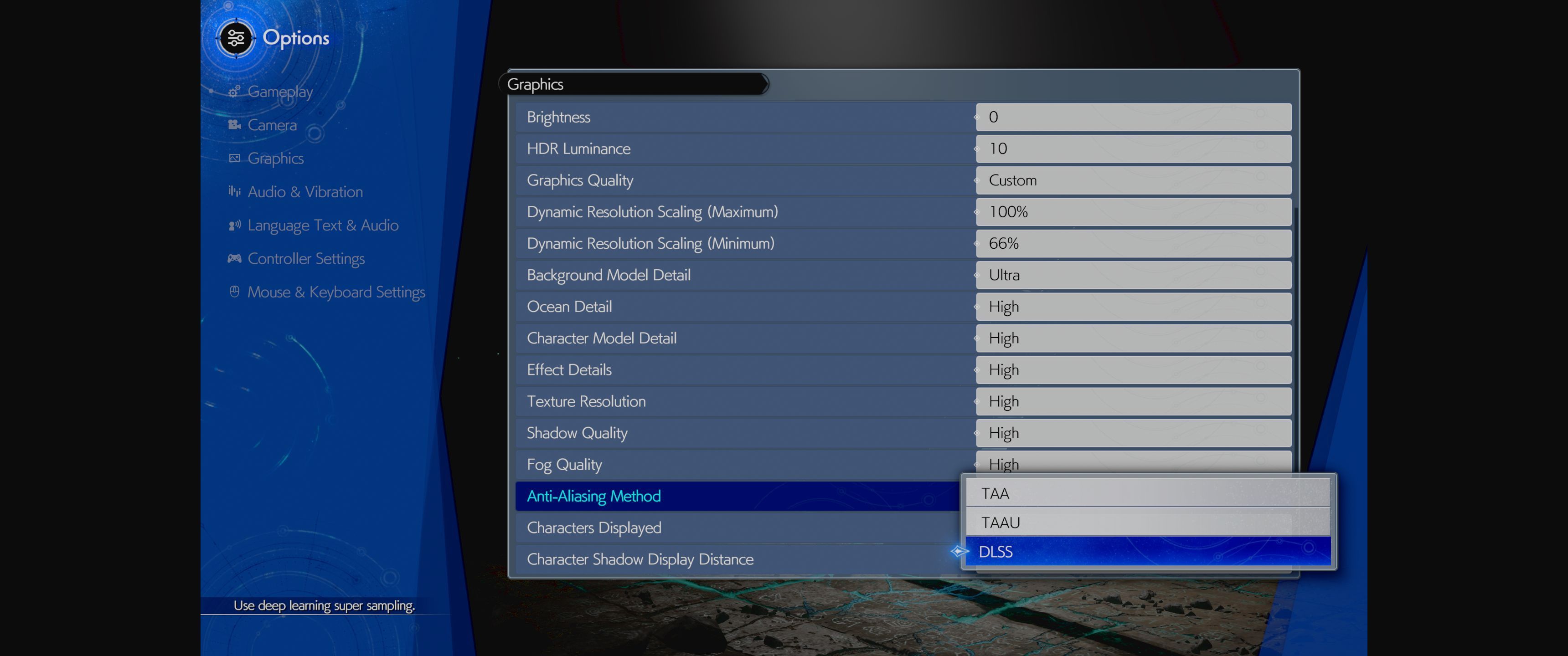Click the Graphics picture icon

point(234,158)
